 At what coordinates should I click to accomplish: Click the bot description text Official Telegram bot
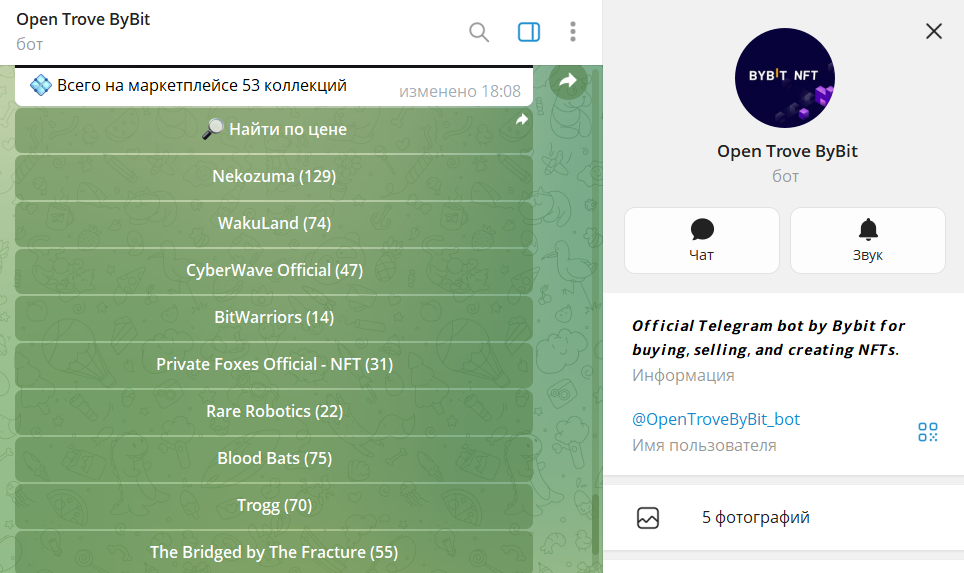(768, 338)
